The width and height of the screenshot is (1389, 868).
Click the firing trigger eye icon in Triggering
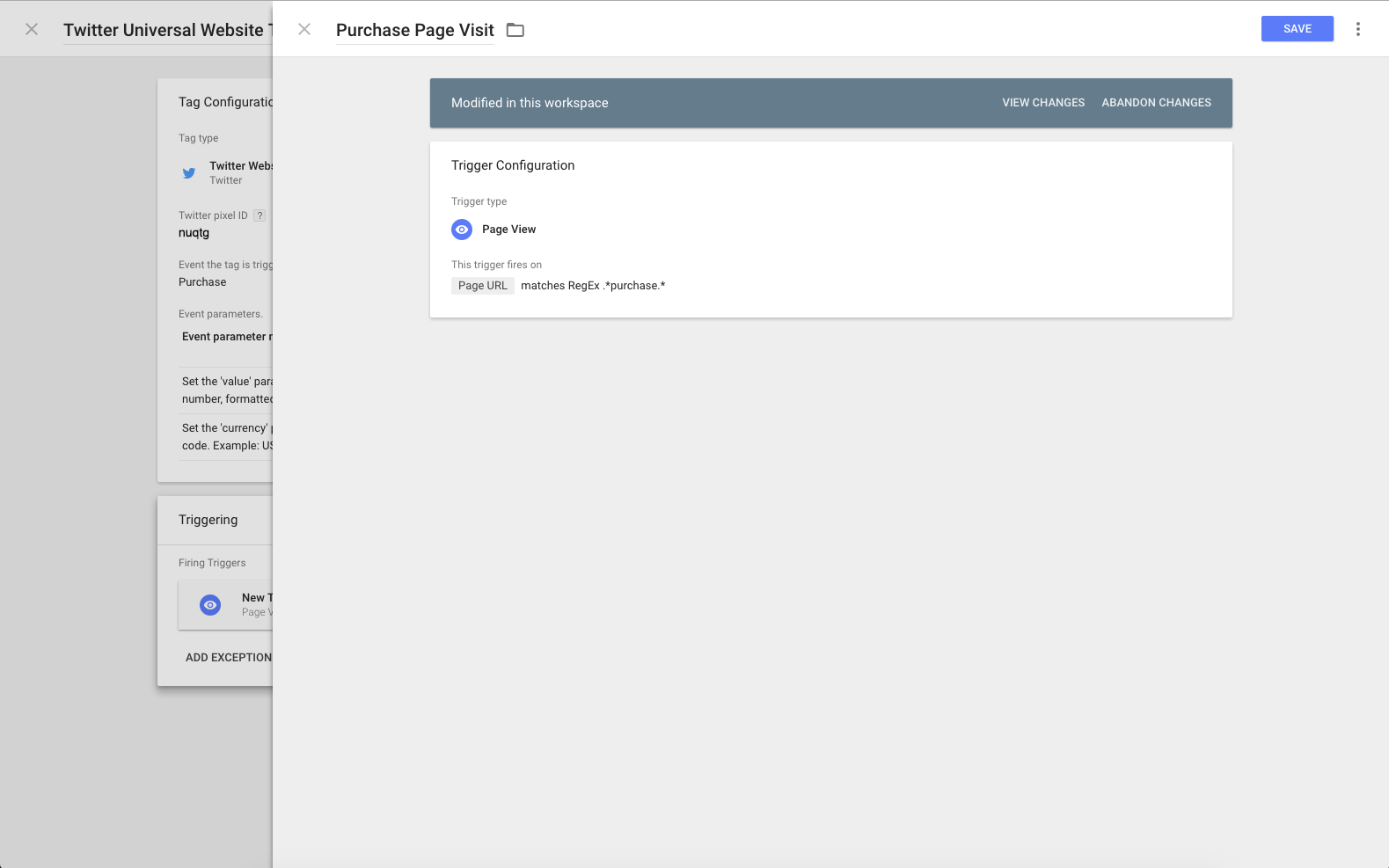[210, 605]
